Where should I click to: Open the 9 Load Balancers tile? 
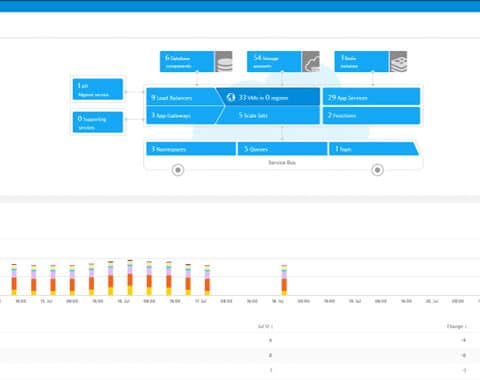(x=183, y=97)
